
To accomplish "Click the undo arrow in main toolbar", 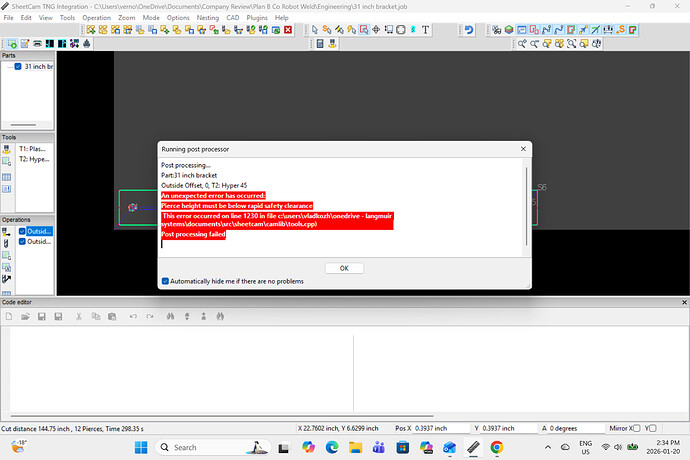I will coord(469,30).
